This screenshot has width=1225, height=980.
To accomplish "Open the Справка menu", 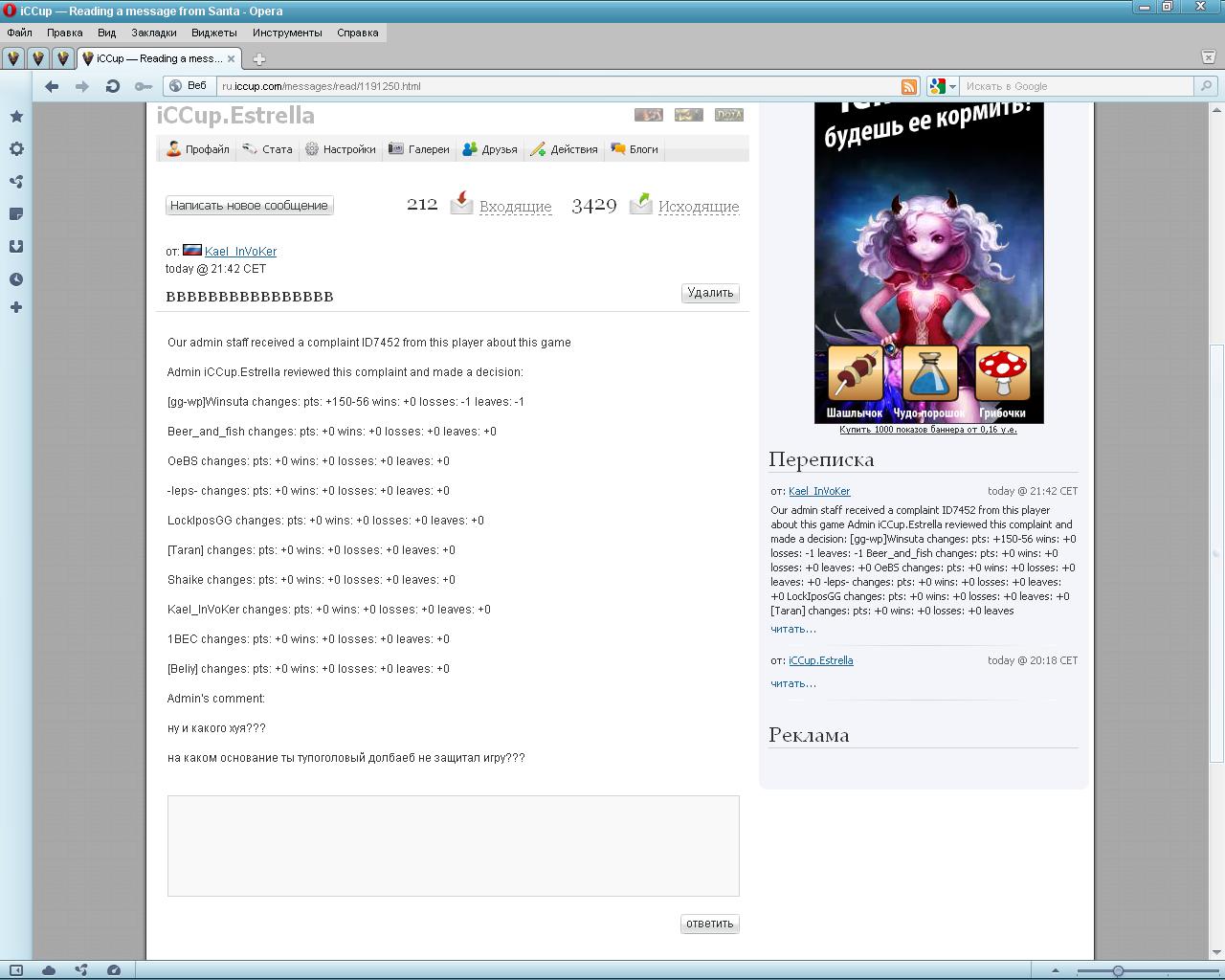I will pyautogui.click(x=358, y=33).
